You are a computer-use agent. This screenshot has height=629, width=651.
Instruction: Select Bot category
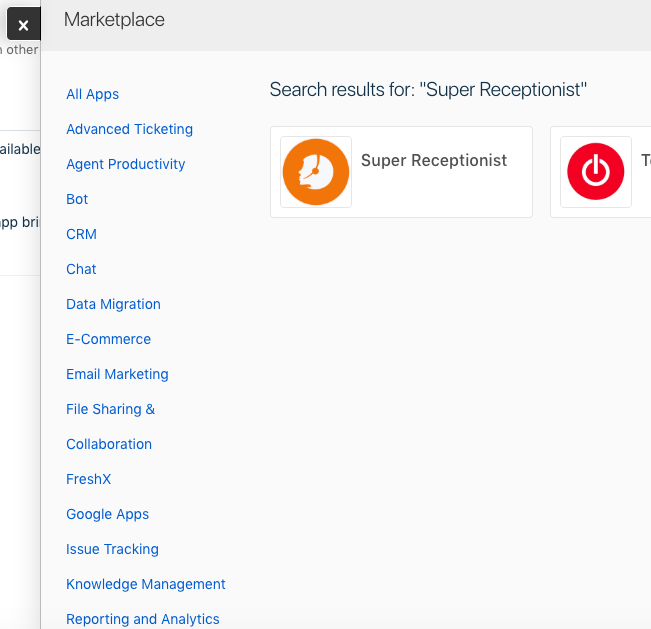tap(77, 199)
